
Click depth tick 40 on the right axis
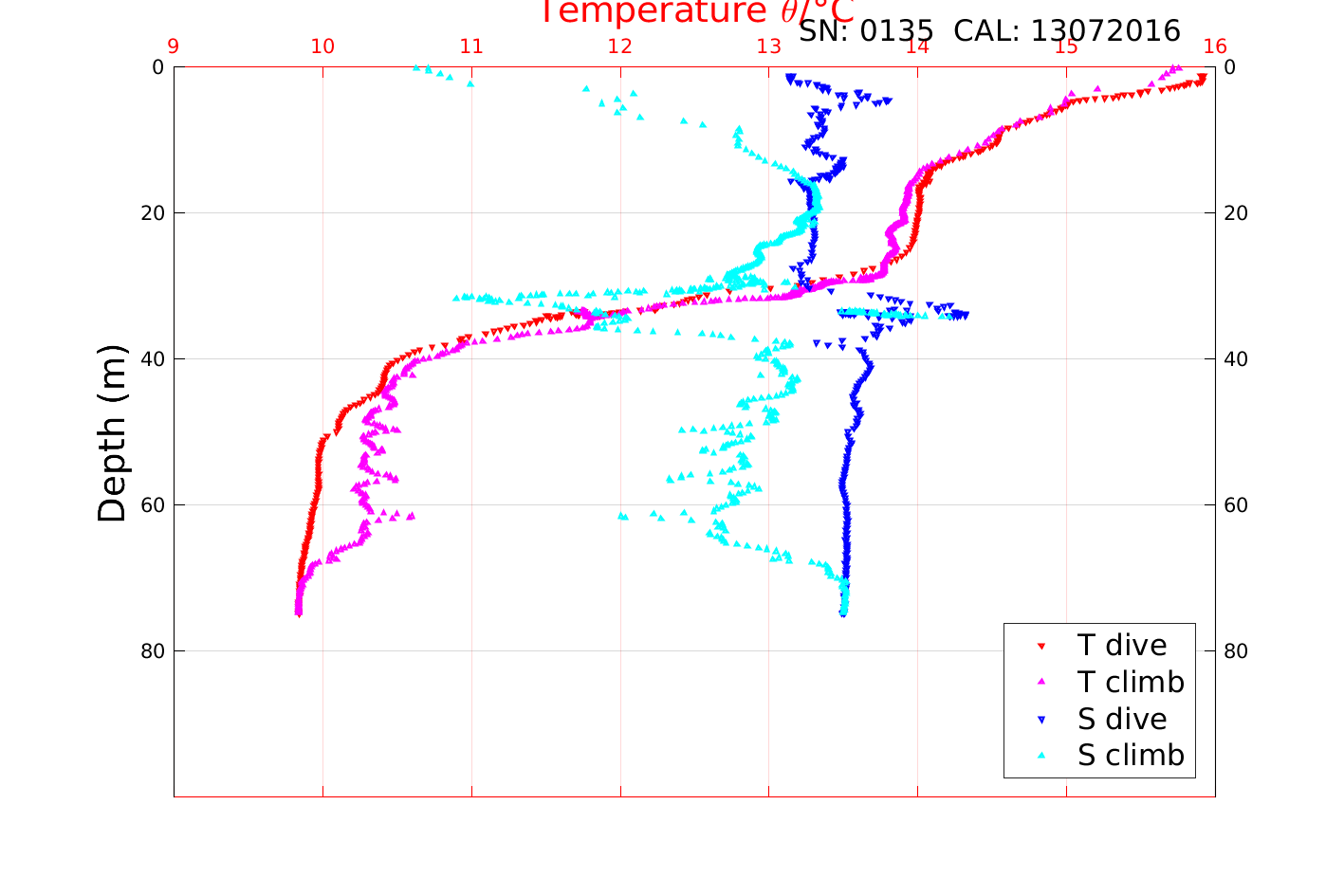point(1236,358)
